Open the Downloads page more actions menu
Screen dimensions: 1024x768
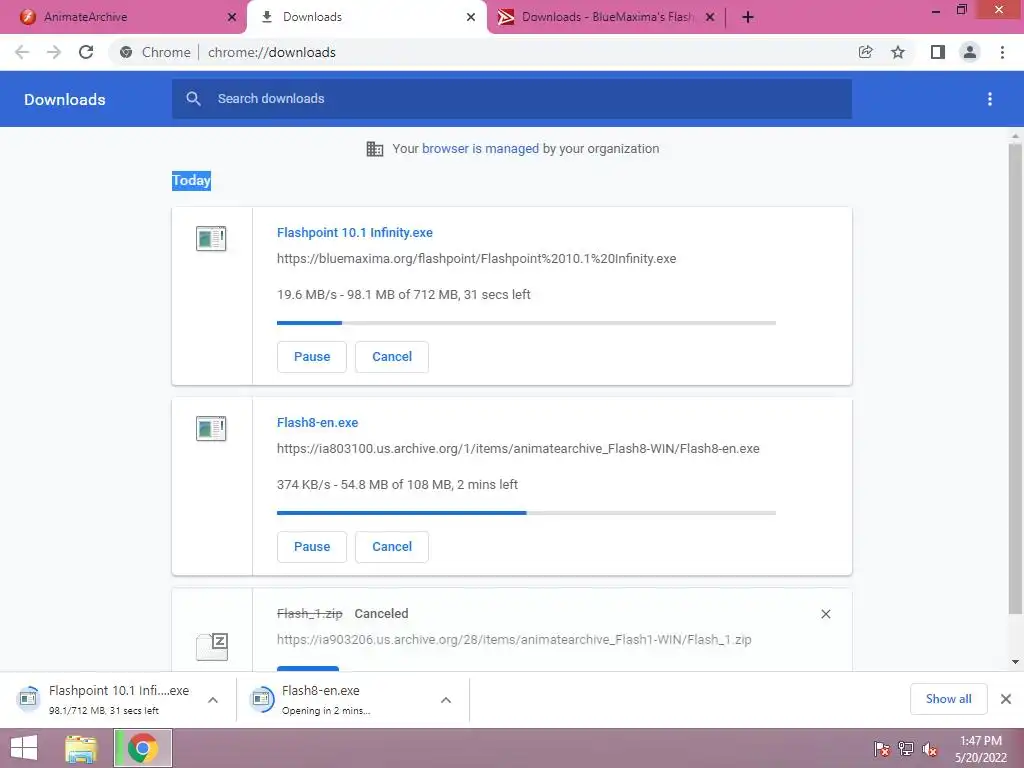(990, 99)
